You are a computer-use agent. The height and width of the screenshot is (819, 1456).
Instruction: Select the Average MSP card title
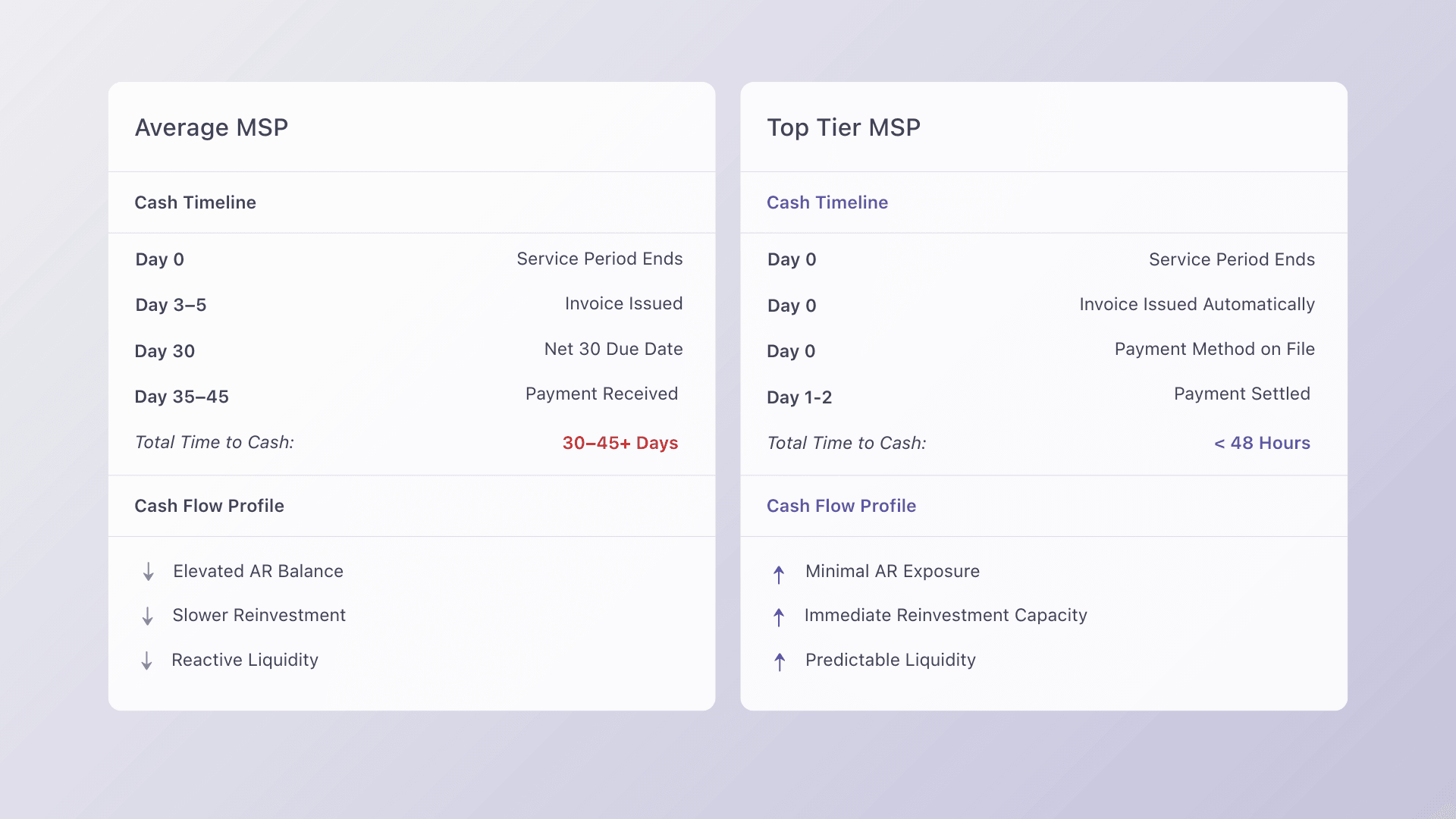(212, 127)
